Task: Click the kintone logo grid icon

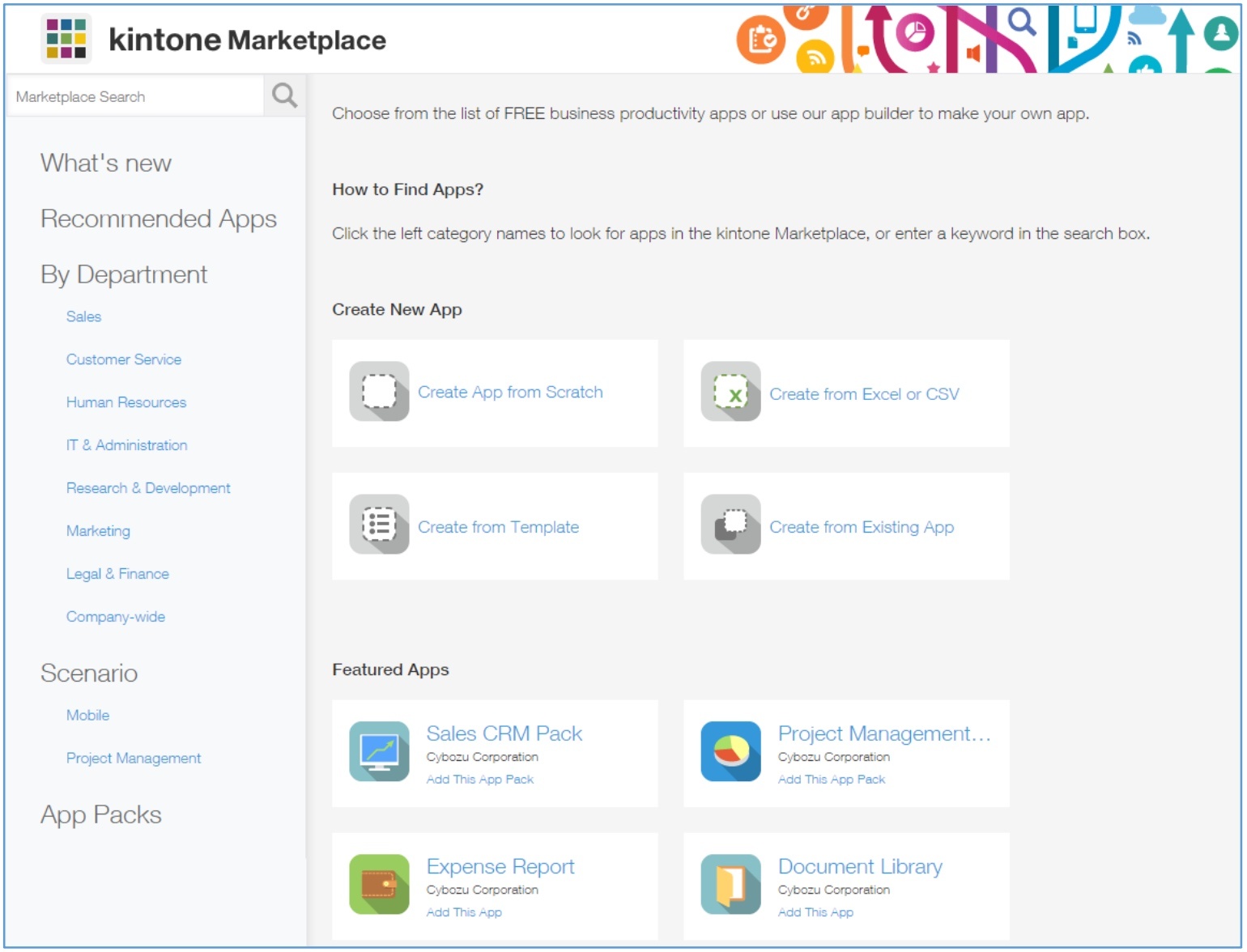Action: 66,39
